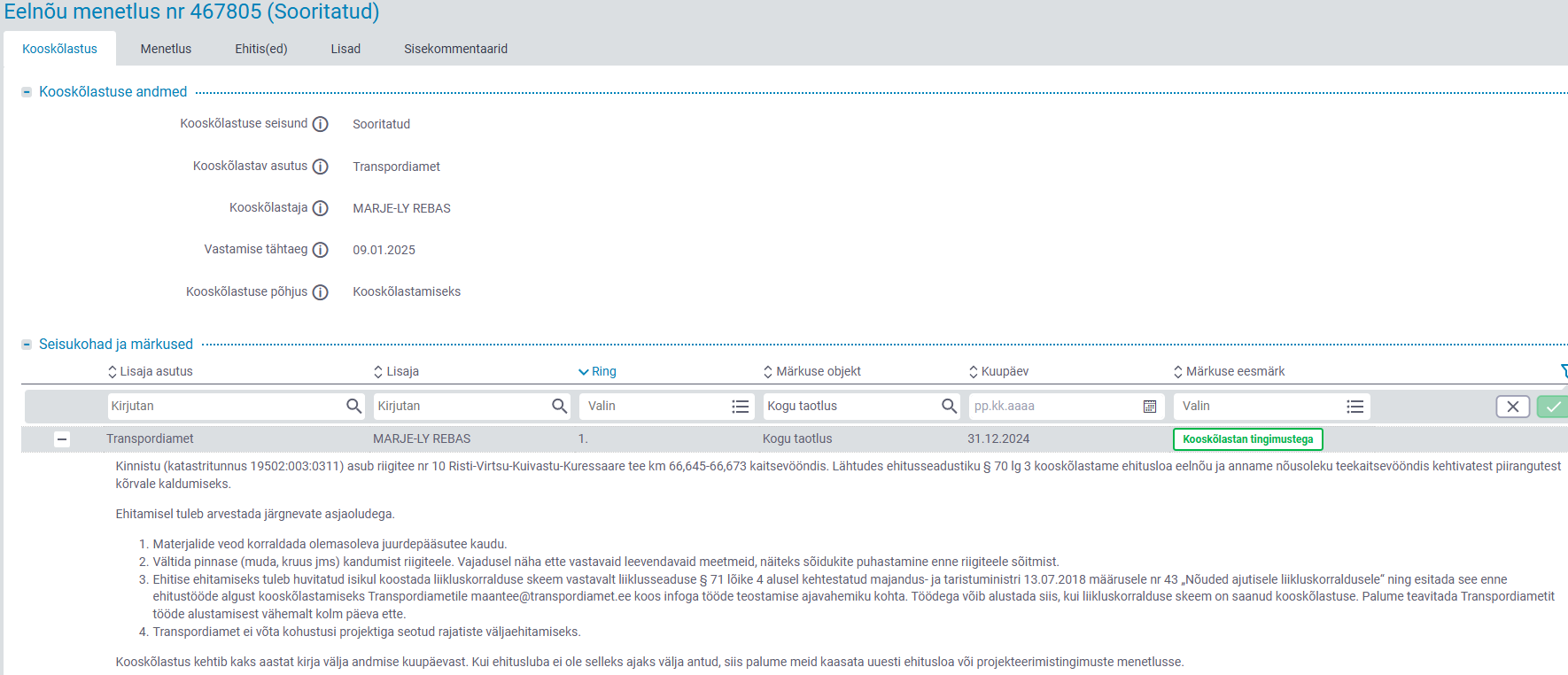Open the calendar date picker
Screen dimensions: 1568x675
[1150, 407]
